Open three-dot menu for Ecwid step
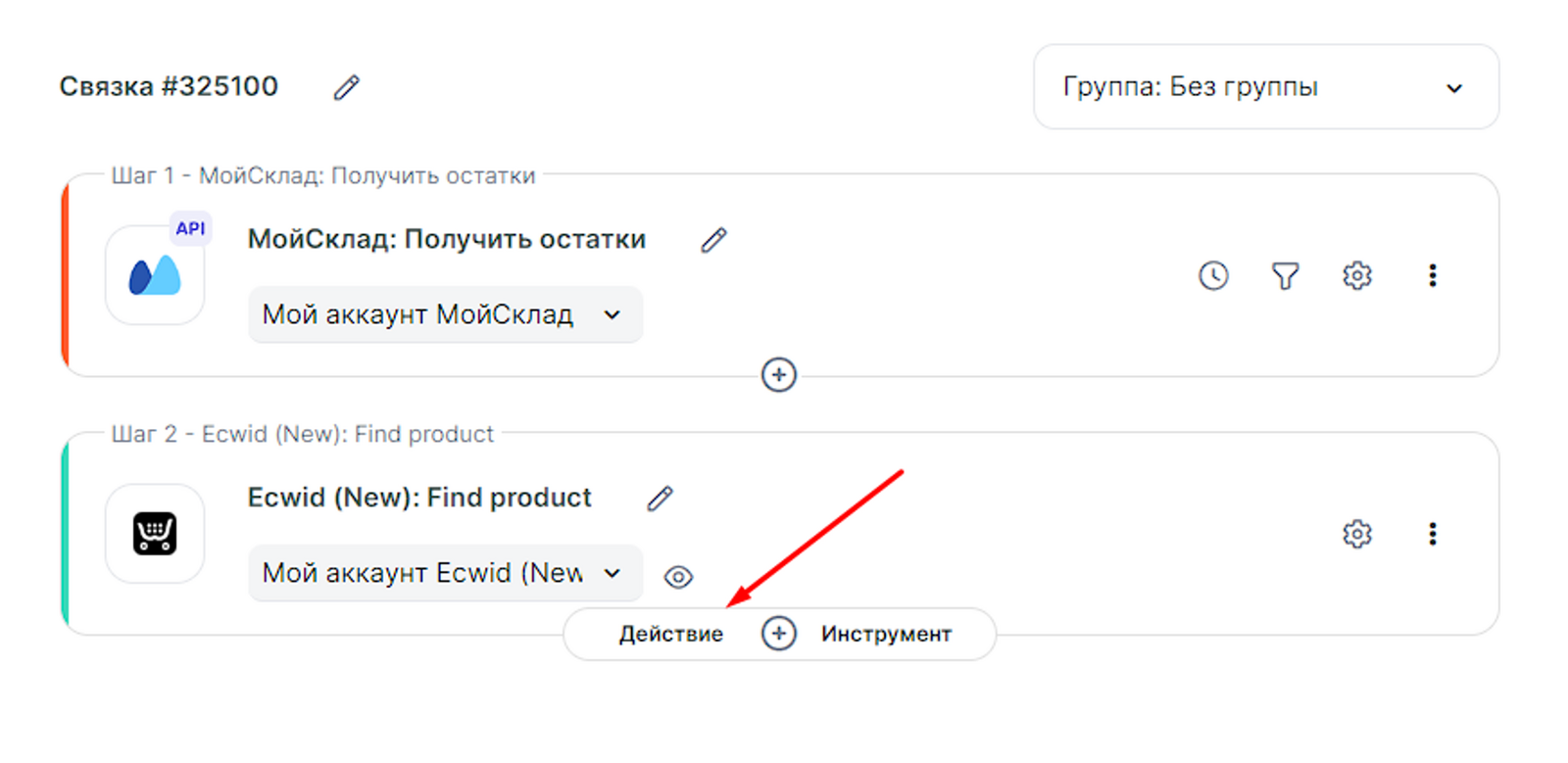1568x763 pixels. [1433, 535]
